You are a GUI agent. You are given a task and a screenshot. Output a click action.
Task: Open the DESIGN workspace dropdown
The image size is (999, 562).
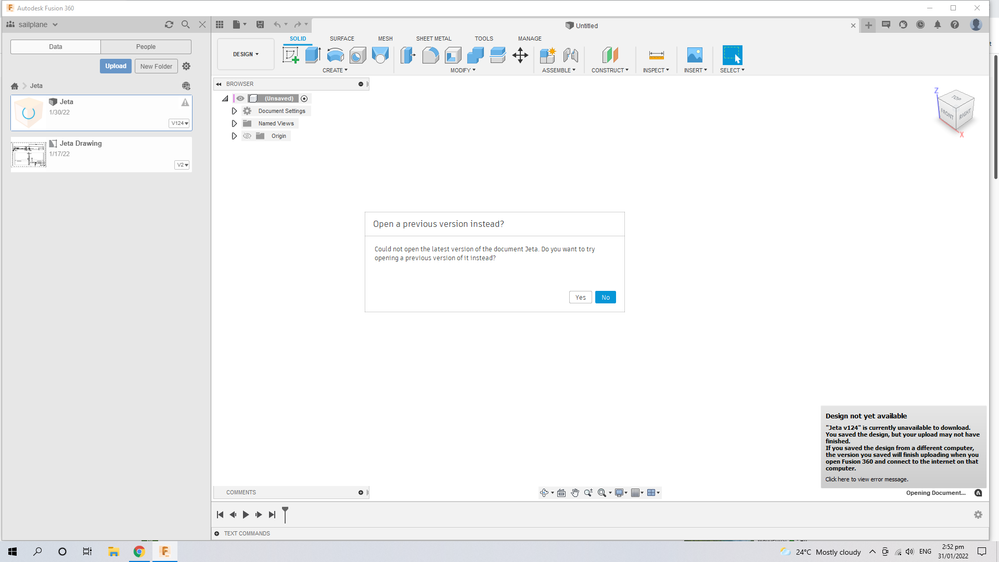pyautogui.click(x=245, y=54)
